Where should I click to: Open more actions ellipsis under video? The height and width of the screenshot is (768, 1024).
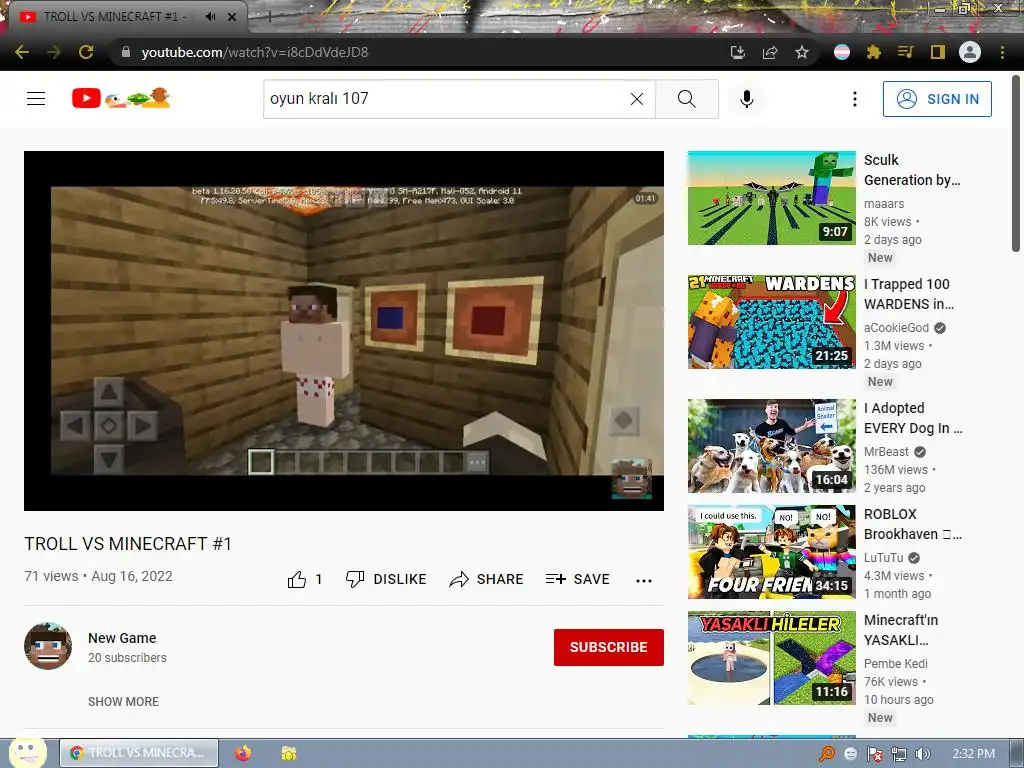point(644,580)
